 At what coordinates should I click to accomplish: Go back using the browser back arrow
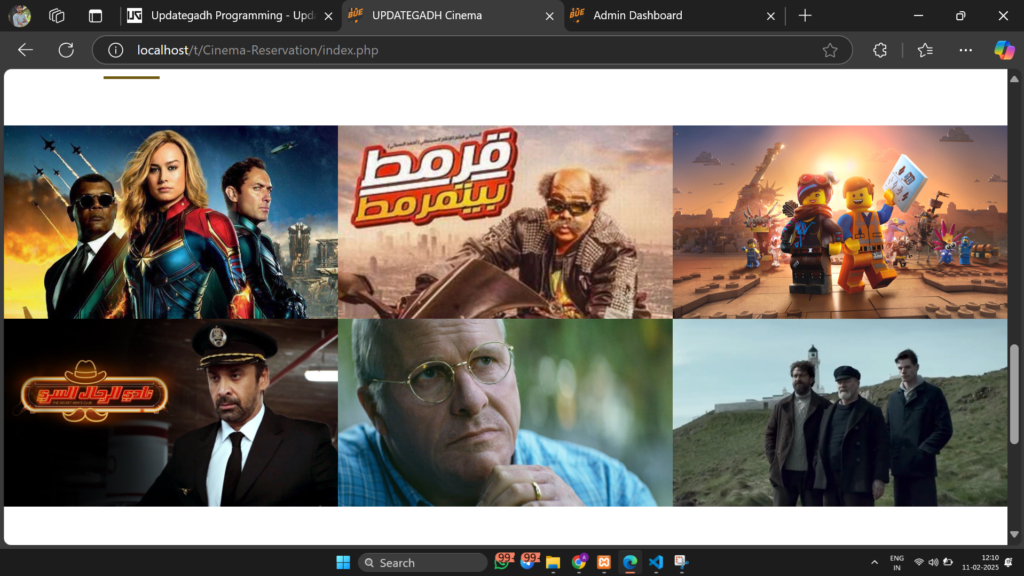[25, 50]
